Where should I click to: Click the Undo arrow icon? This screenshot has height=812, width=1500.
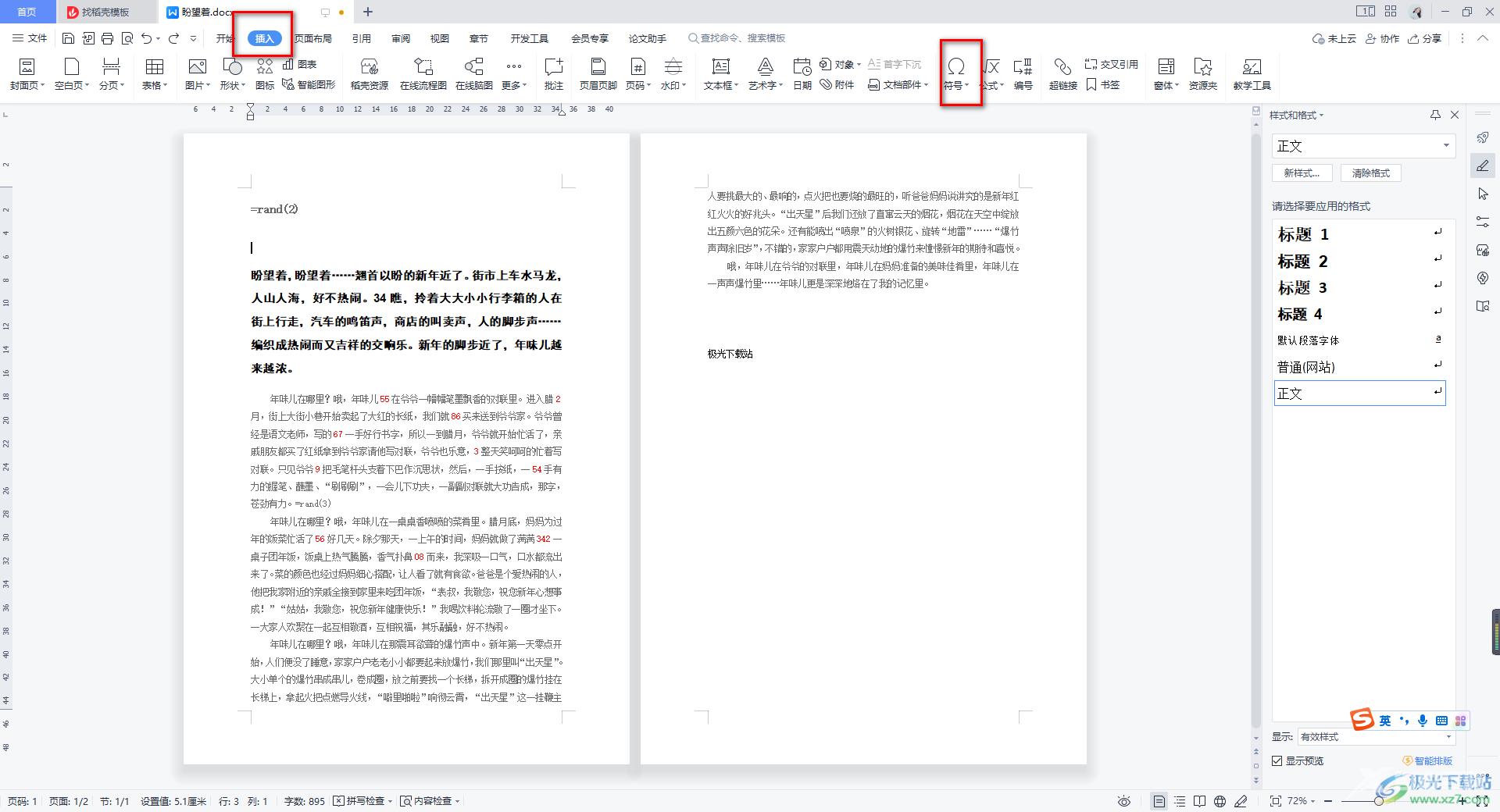(x=147, y=38)
